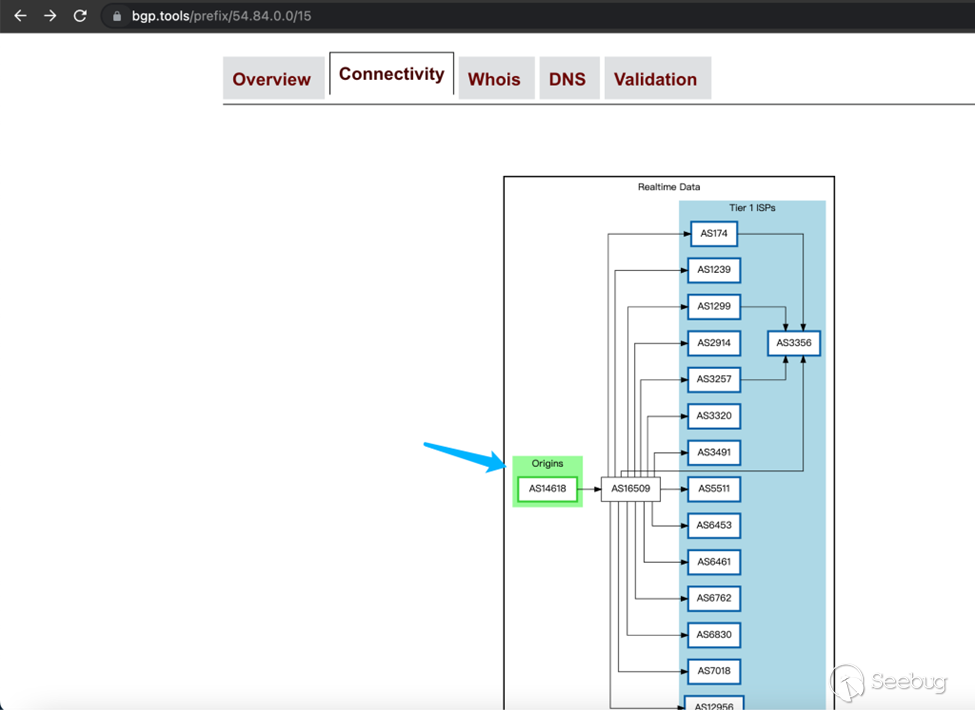Screen dimensions: 975x710
Task: Click the AS7018 node
Action: 714,671
